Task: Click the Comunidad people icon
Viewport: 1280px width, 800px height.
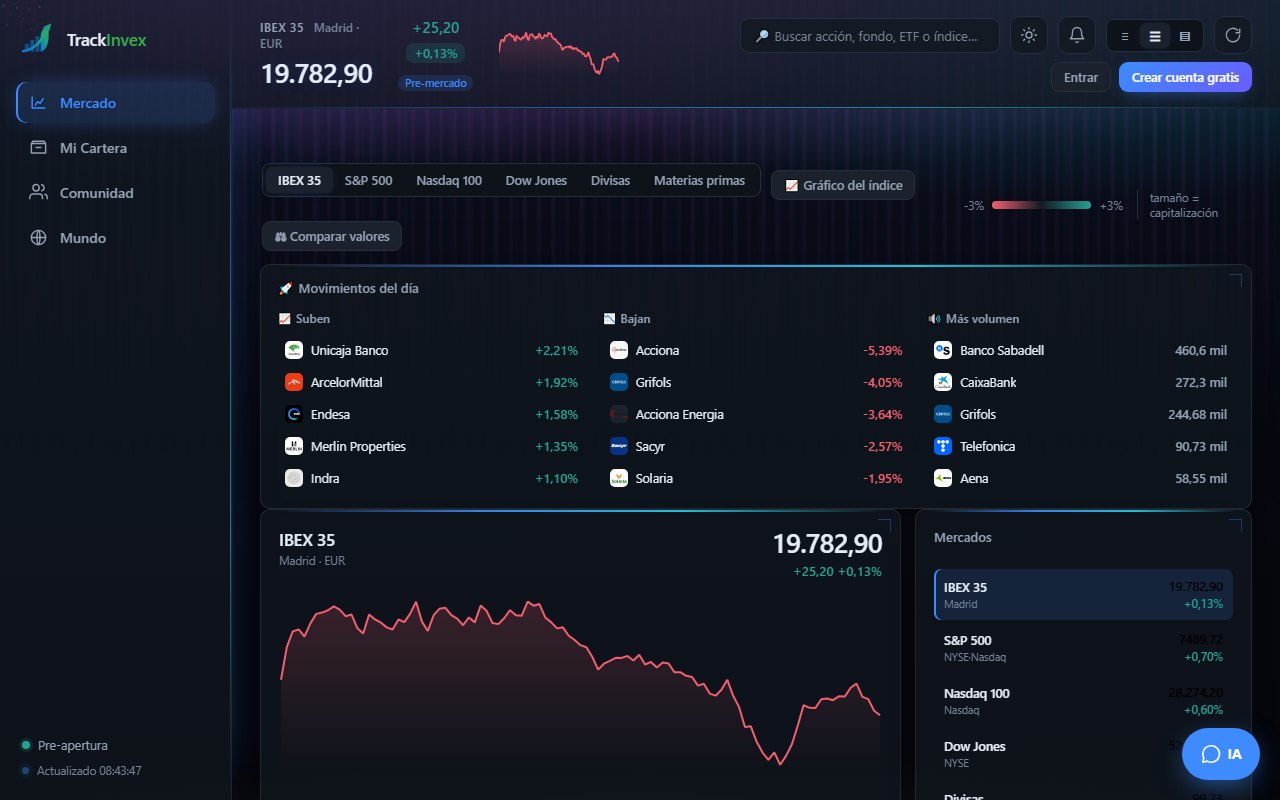Action: click(39, 193)
